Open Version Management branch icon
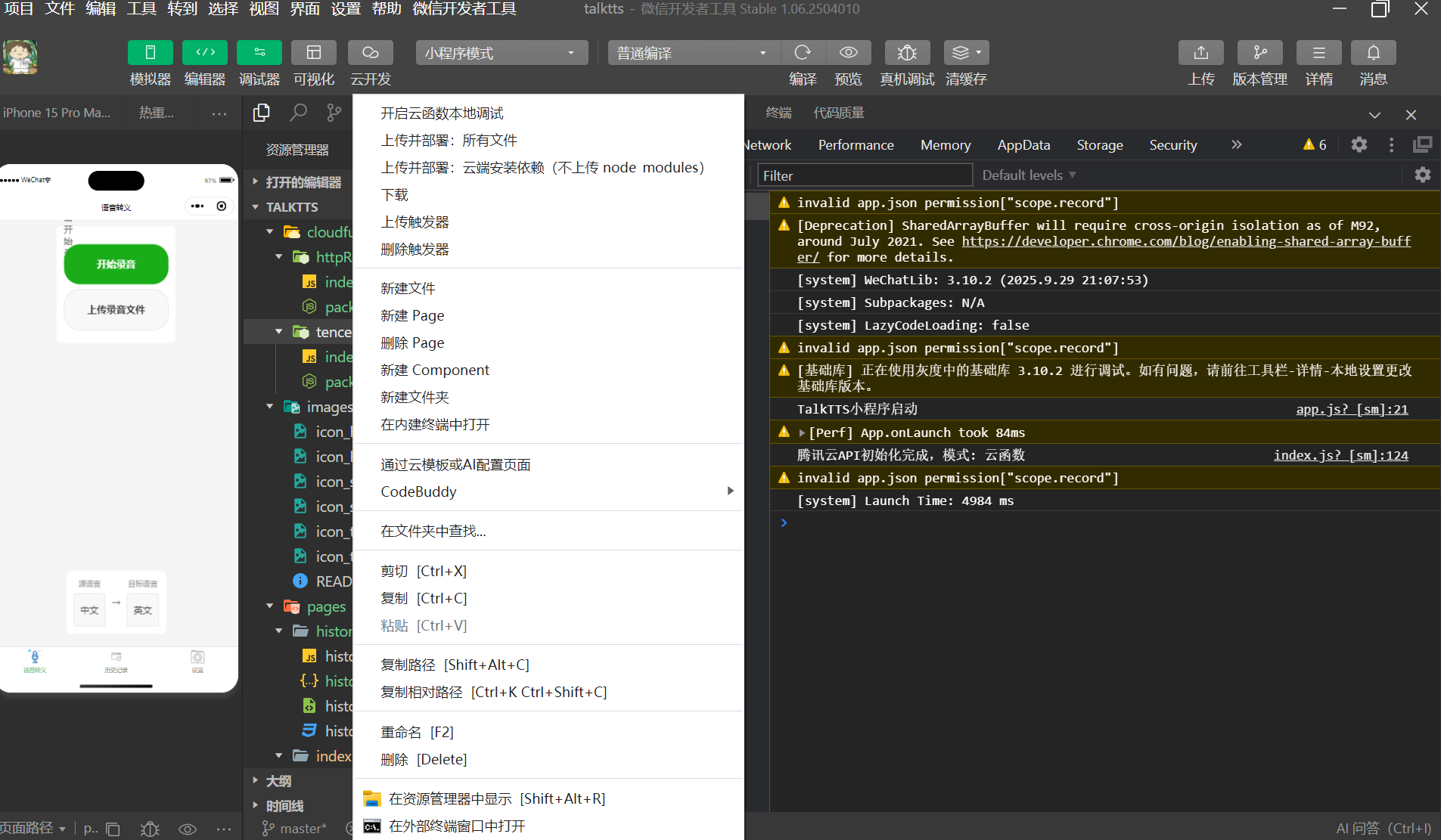 pos(1260,53)
